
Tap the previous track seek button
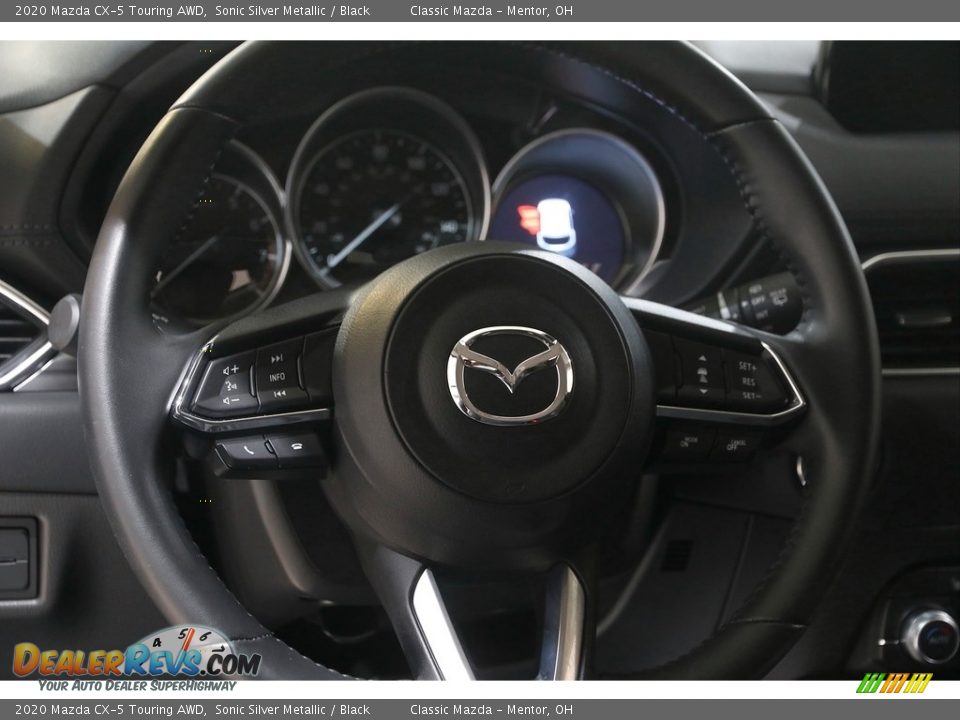[x=279, y=394]
